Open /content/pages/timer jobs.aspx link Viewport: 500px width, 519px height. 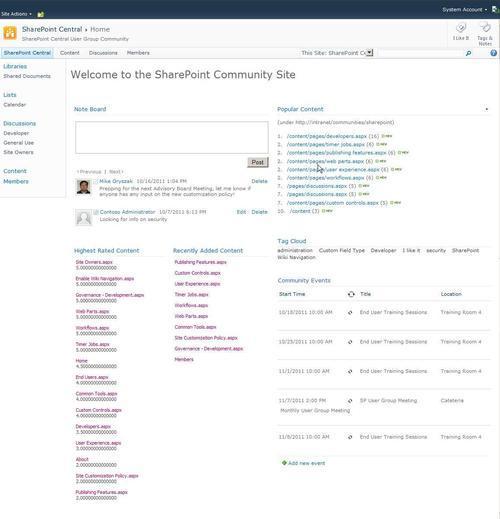click(326, 144)
